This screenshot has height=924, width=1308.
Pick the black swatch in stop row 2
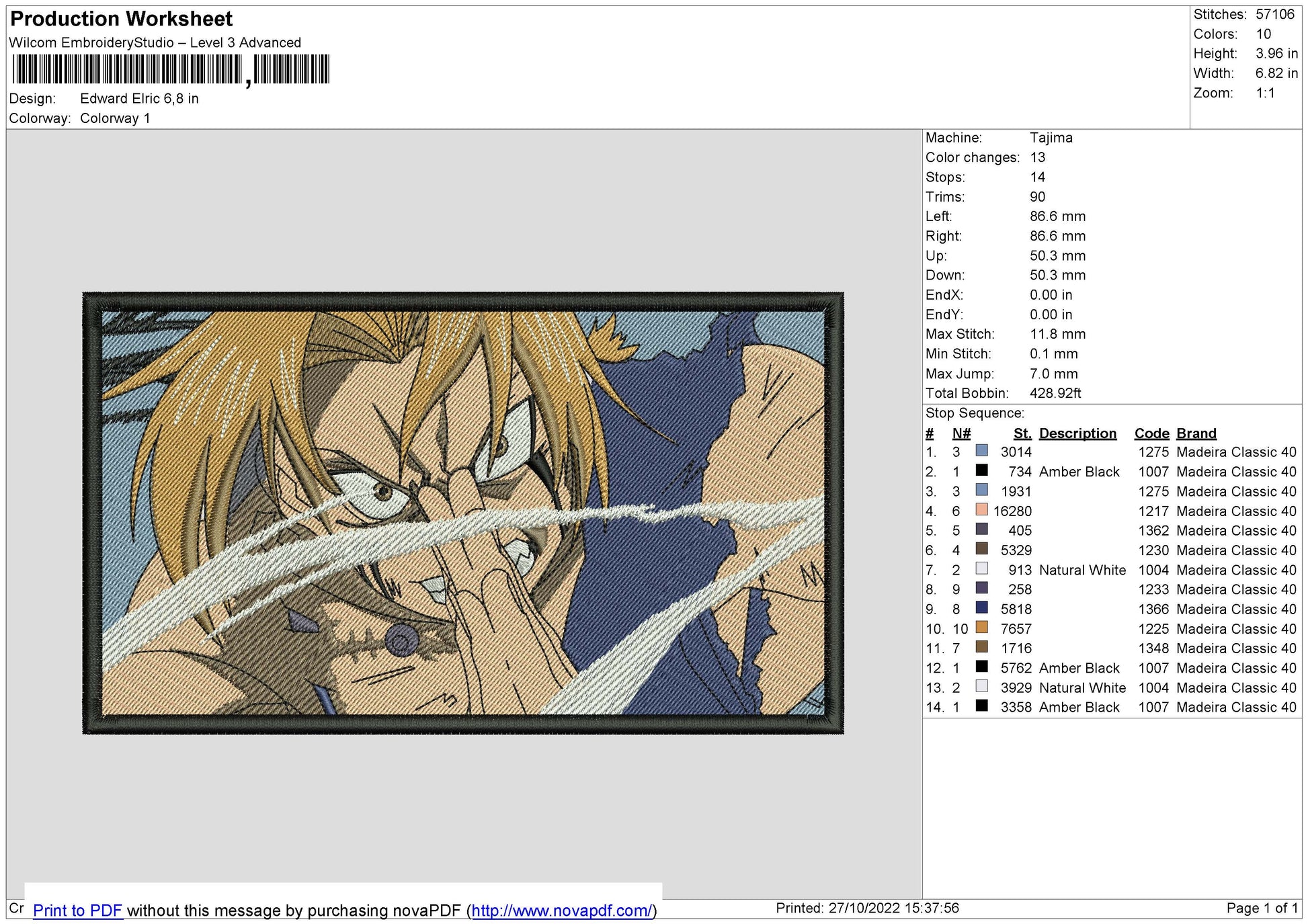click(x=982, y=471)
